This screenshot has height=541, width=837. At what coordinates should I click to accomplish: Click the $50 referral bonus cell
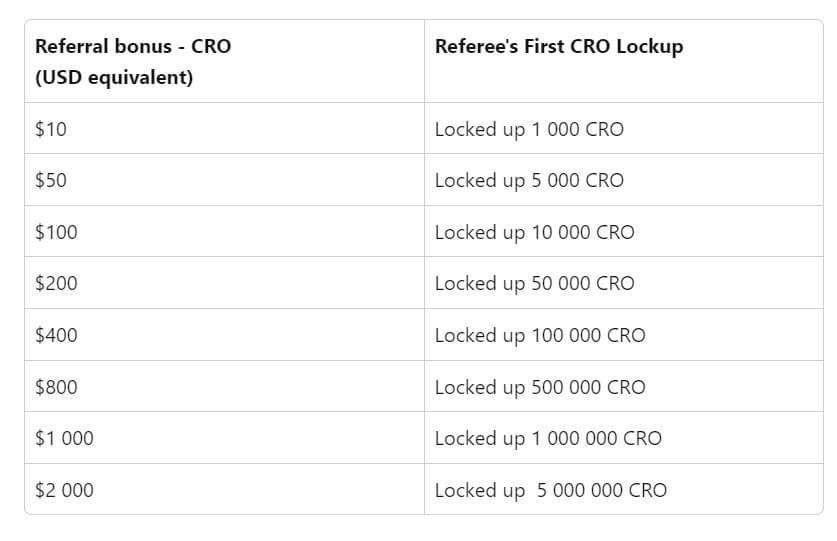click(x=51, y=180)
